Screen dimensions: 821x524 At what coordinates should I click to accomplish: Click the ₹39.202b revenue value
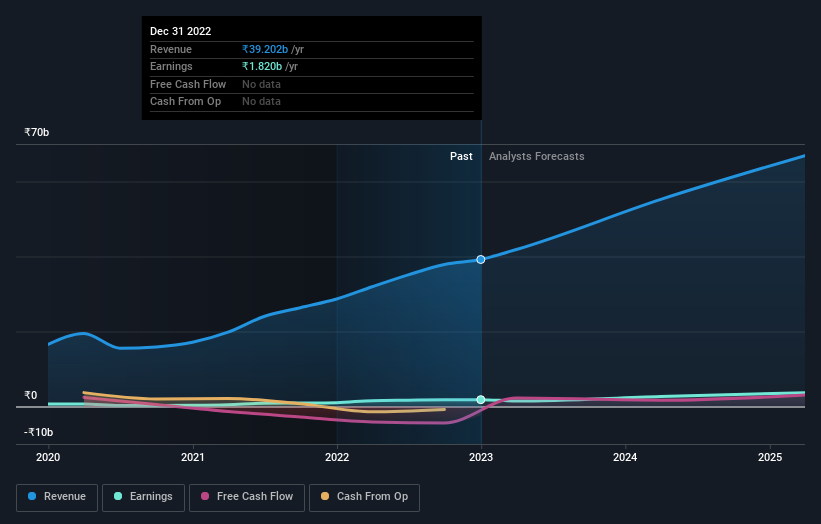click(x=265, y=49)
